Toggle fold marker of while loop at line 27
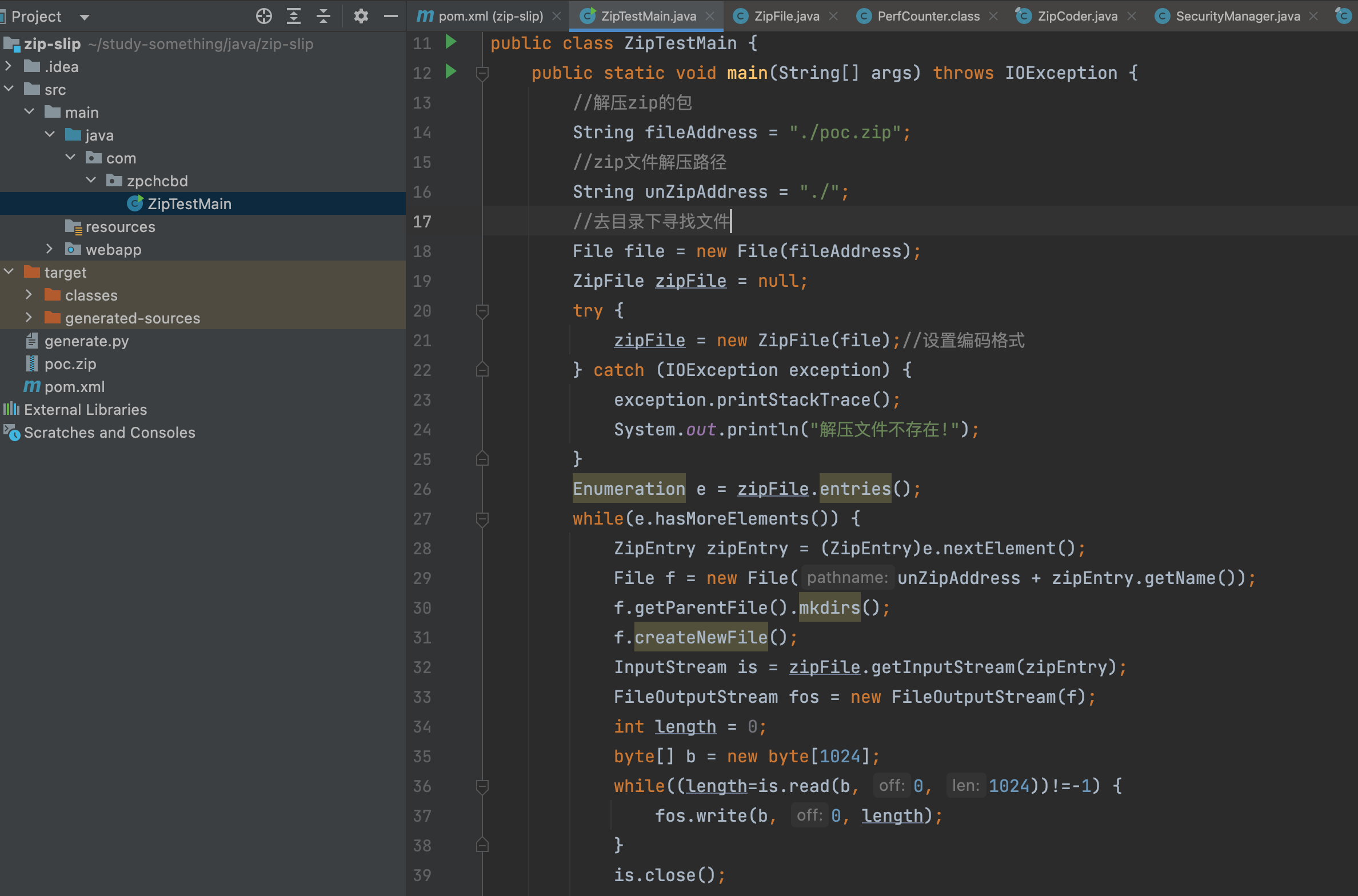Screen dimensions: 1358x896 tap(482, 519)
